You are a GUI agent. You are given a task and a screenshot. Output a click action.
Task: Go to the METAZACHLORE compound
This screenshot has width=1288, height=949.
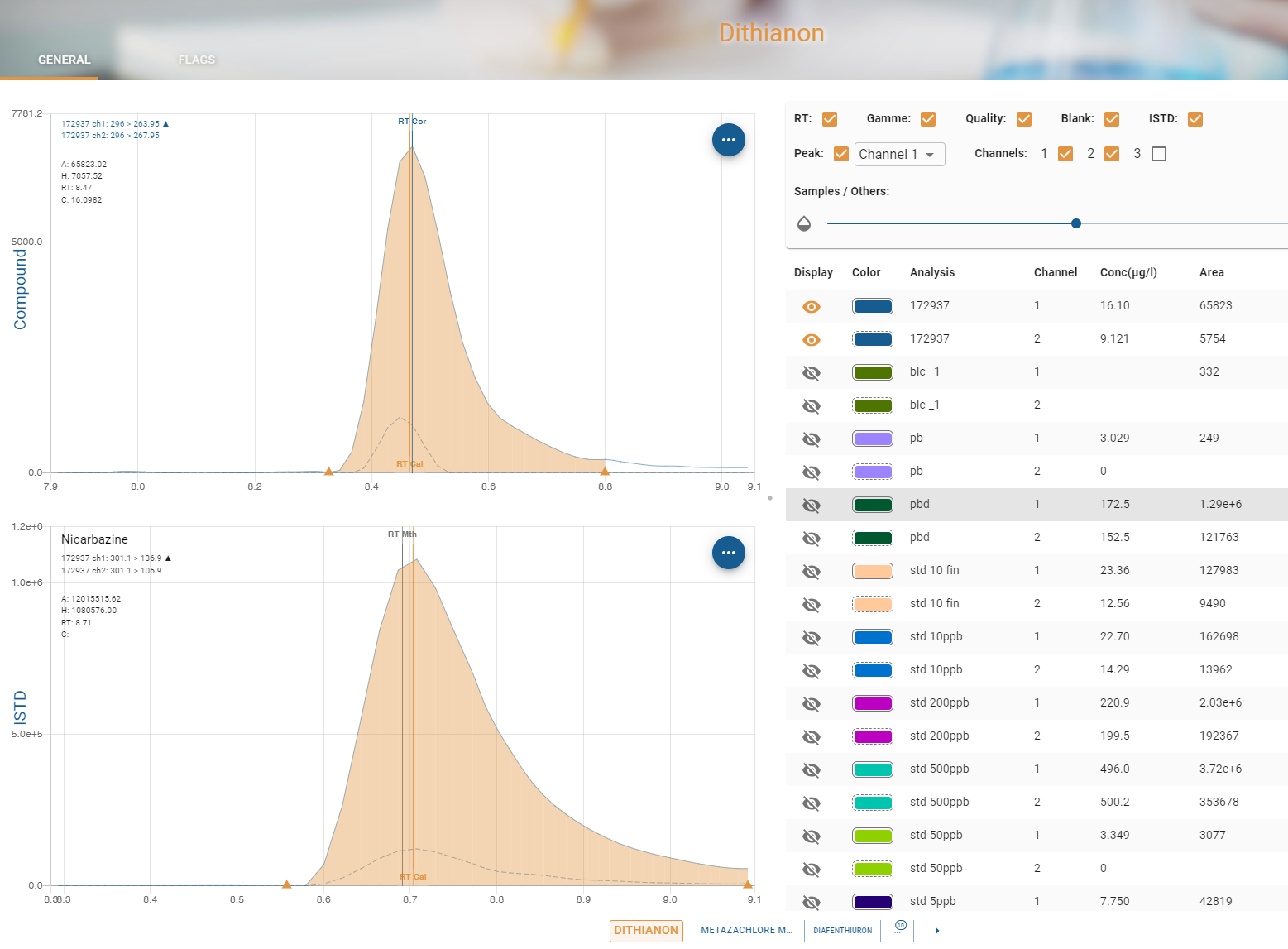tap(746, 931)
